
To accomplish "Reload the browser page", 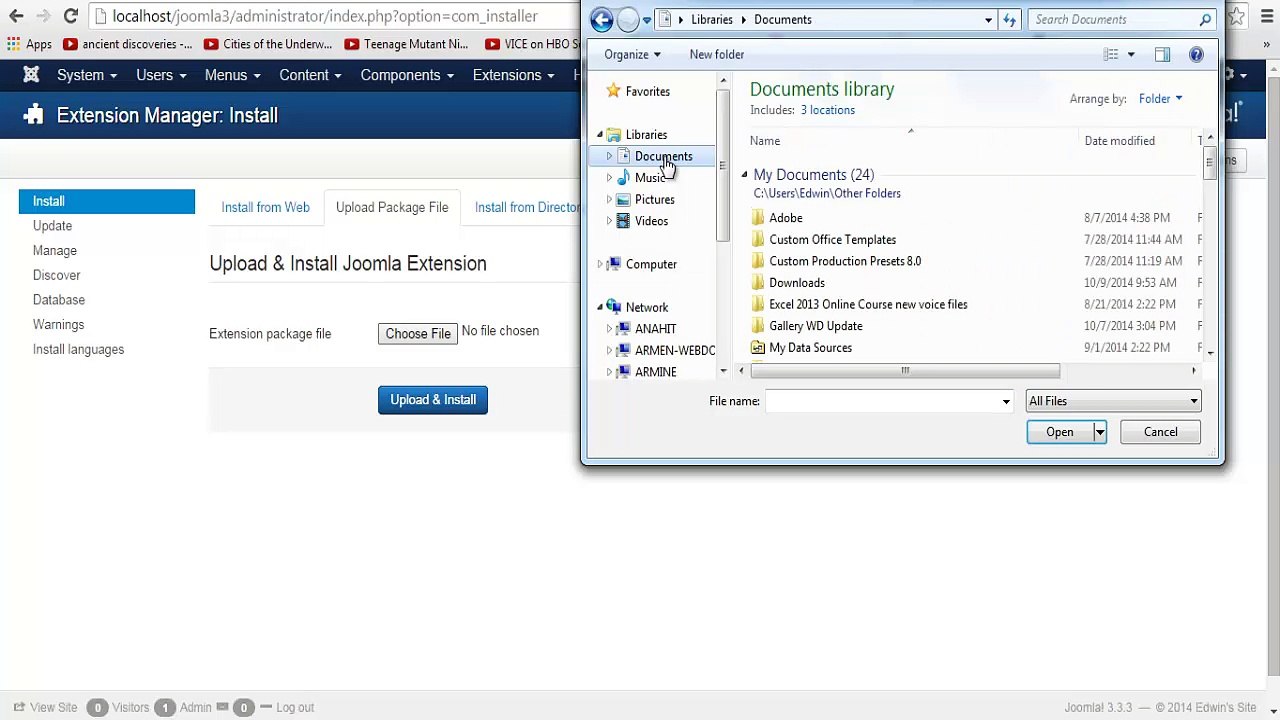I will point(70,16).
